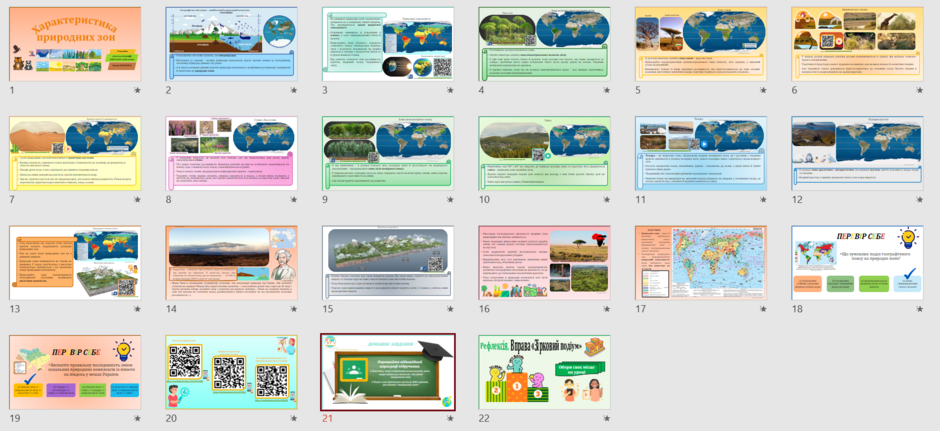Click the slide number label '18'
940x431 pixels.
click(x=797, y=309)
